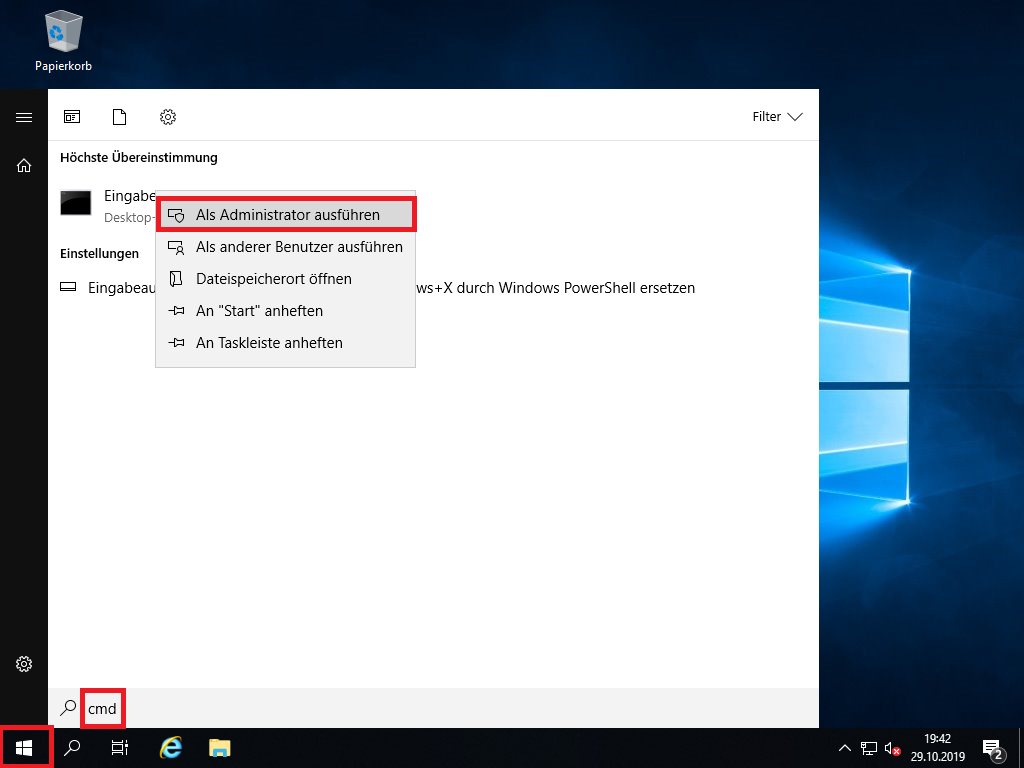The image size is (1024, 768).
Task: Open File Explorer from the taskbar
Action: point(220,747)
